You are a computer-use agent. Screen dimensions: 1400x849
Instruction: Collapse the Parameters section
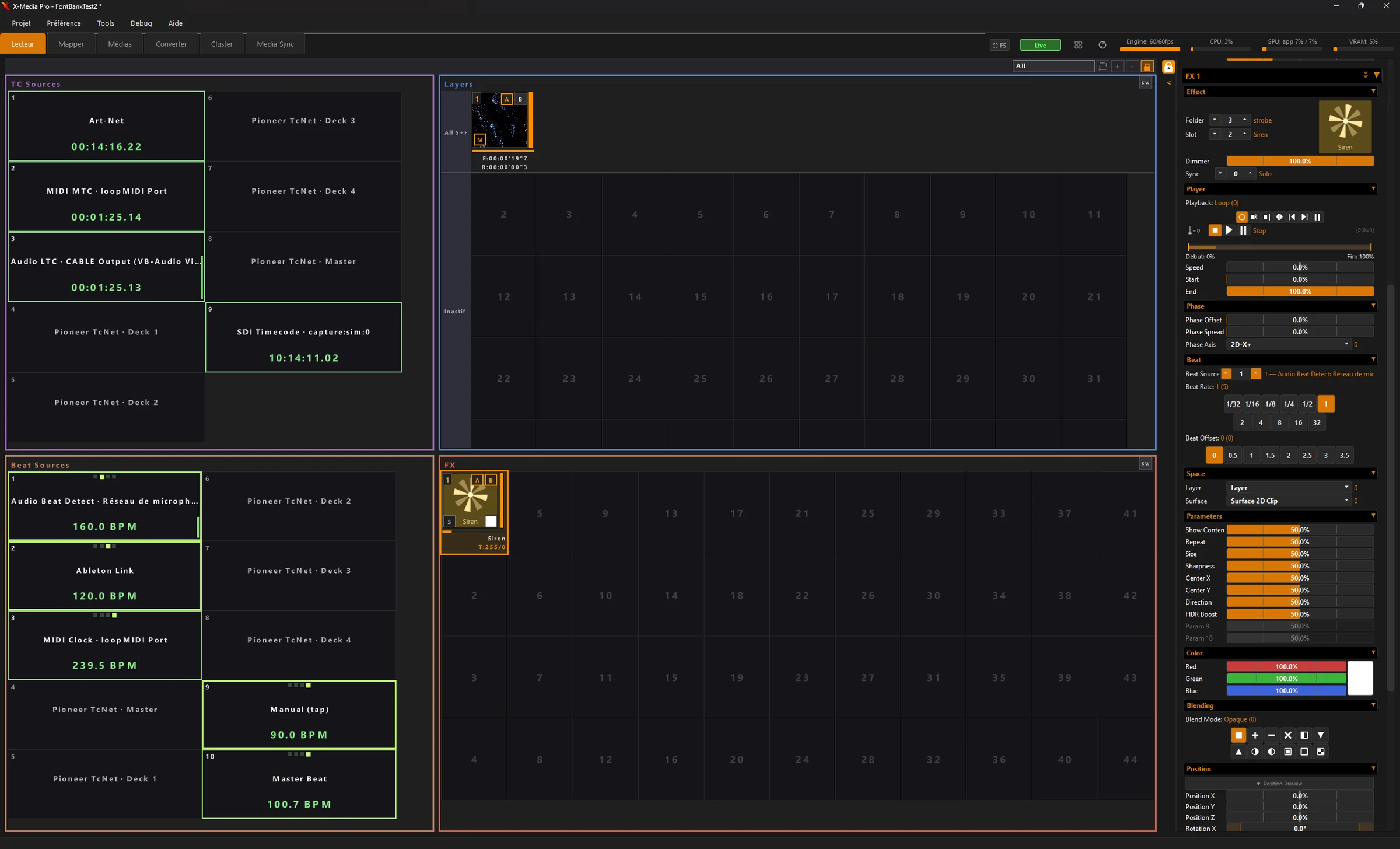[x=1373, y=516]
